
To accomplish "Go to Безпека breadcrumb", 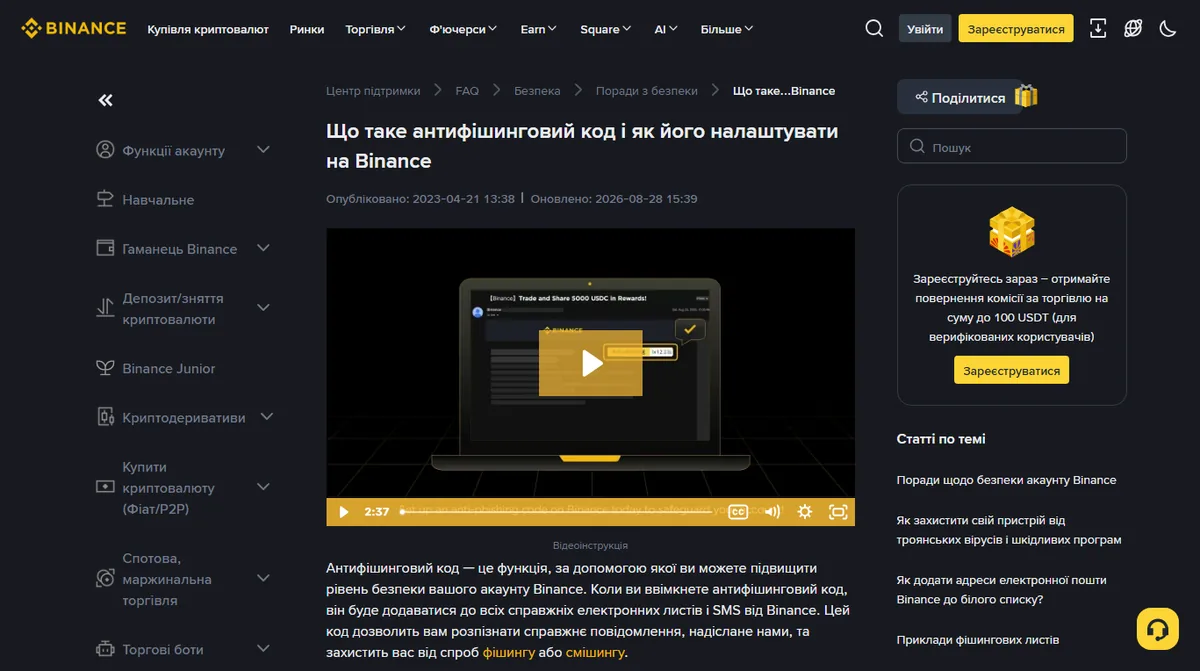I will click(x=537, y=90).
